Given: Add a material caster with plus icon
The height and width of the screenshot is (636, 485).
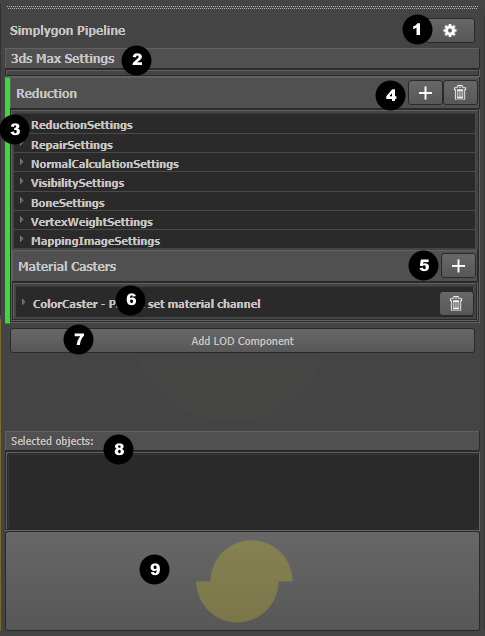Looking at the screenshot, I should 458,266.
